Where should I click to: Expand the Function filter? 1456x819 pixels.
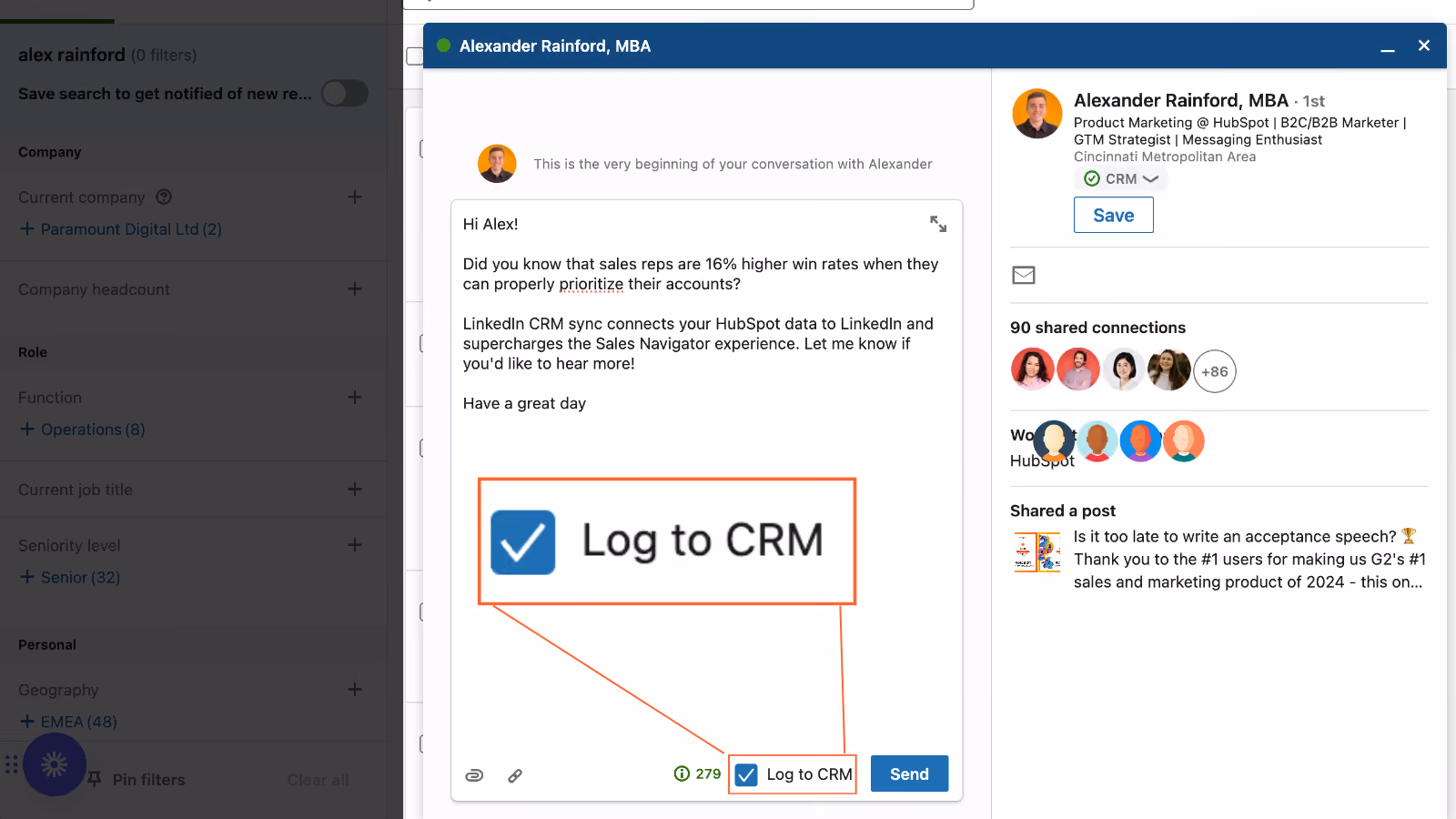(355, 397)
